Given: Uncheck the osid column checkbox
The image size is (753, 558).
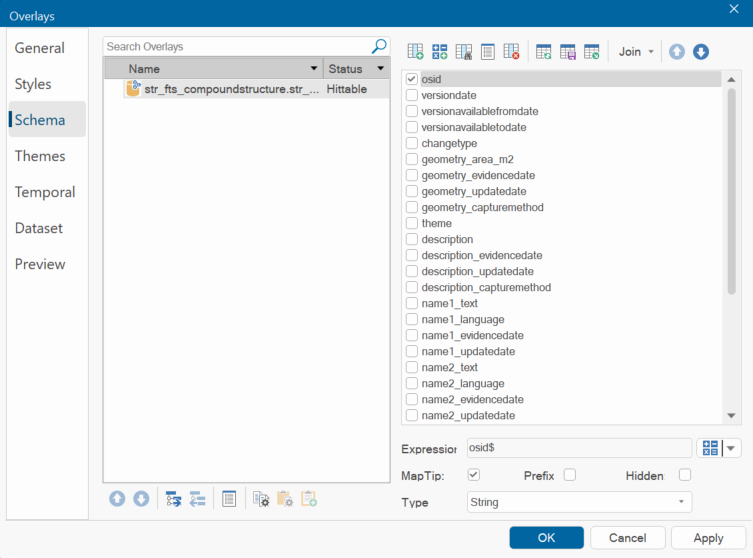Looking at the screenshot, I should point(412,79).
